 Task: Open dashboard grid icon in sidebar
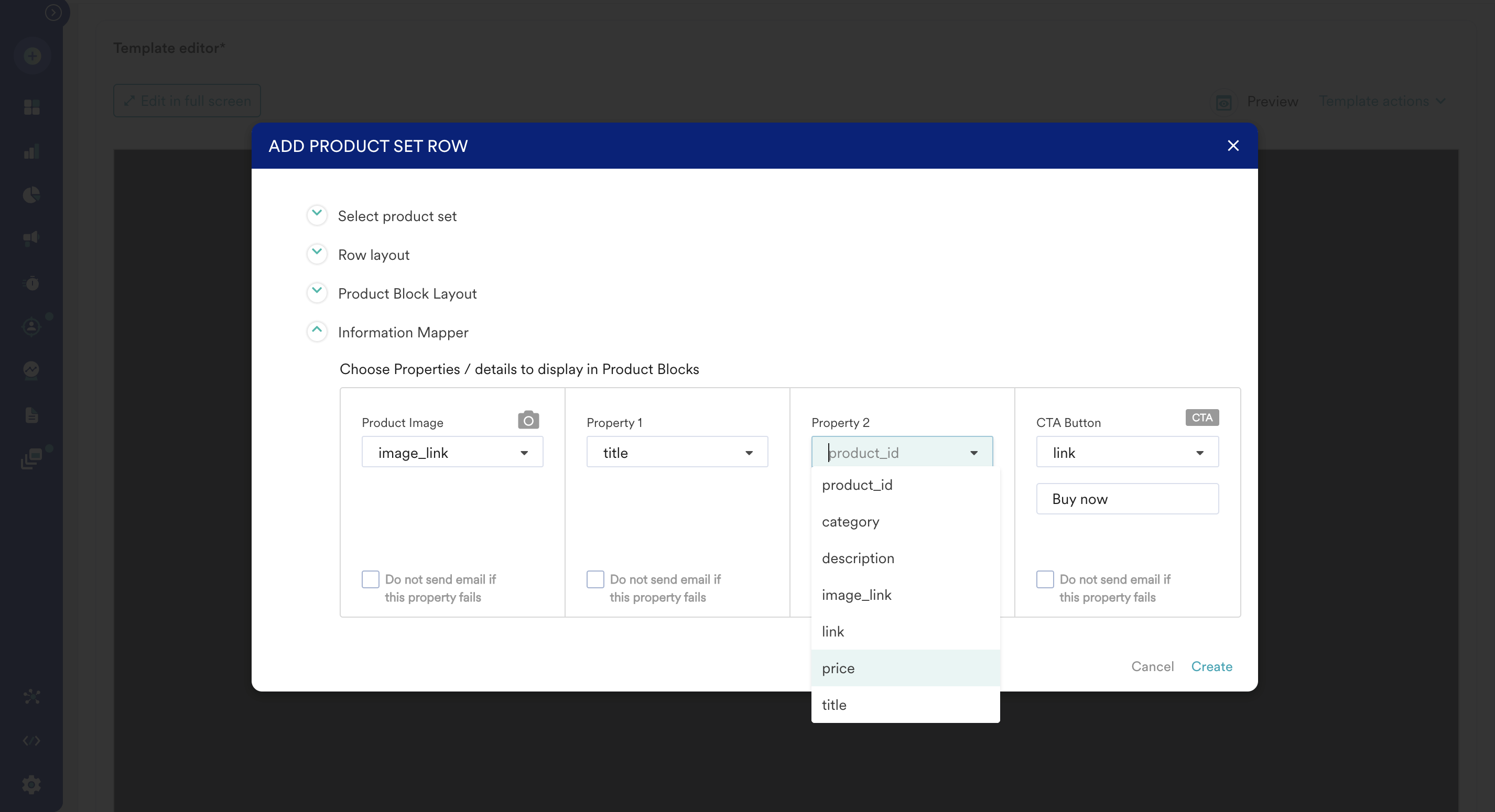pos(32,107)
